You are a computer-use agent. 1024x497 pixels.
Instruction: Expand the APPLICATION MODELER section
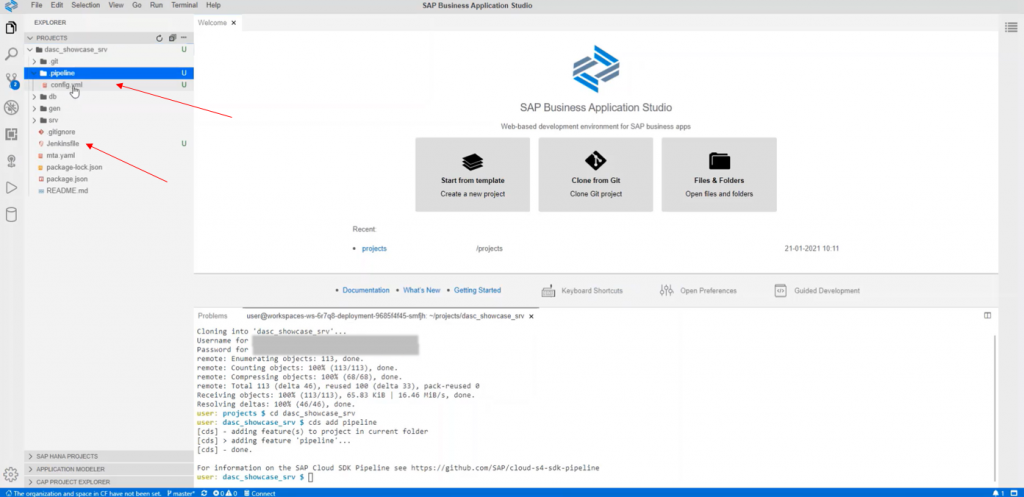tap(108, 469)
